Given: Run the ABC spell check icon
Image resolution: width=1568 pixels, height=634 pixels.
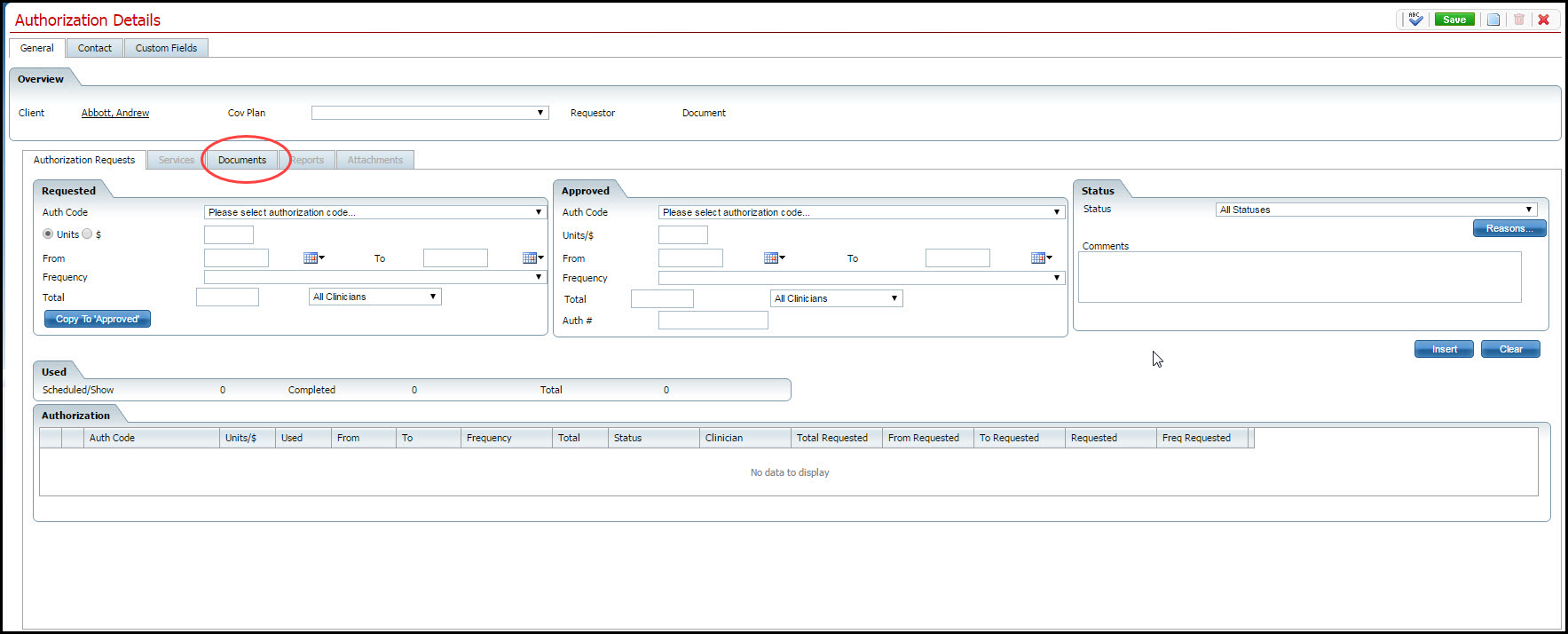Looking at the screenshot, I should (x=1415, y=20).
